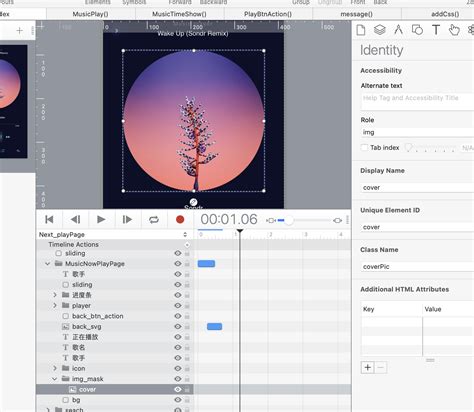Switch to the addCss() tab
Image resolution: width=474 pixels, height=412 pixels.
coord(445,14)
